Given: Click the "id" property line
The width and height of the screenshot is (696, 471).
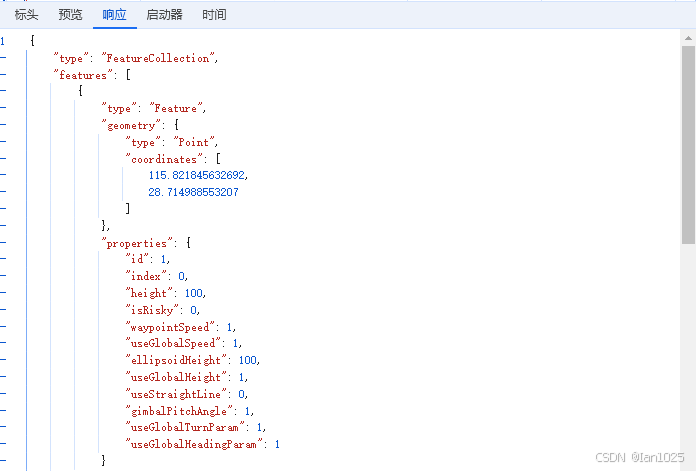Looking at the screenshot, I should click(147, 259).
